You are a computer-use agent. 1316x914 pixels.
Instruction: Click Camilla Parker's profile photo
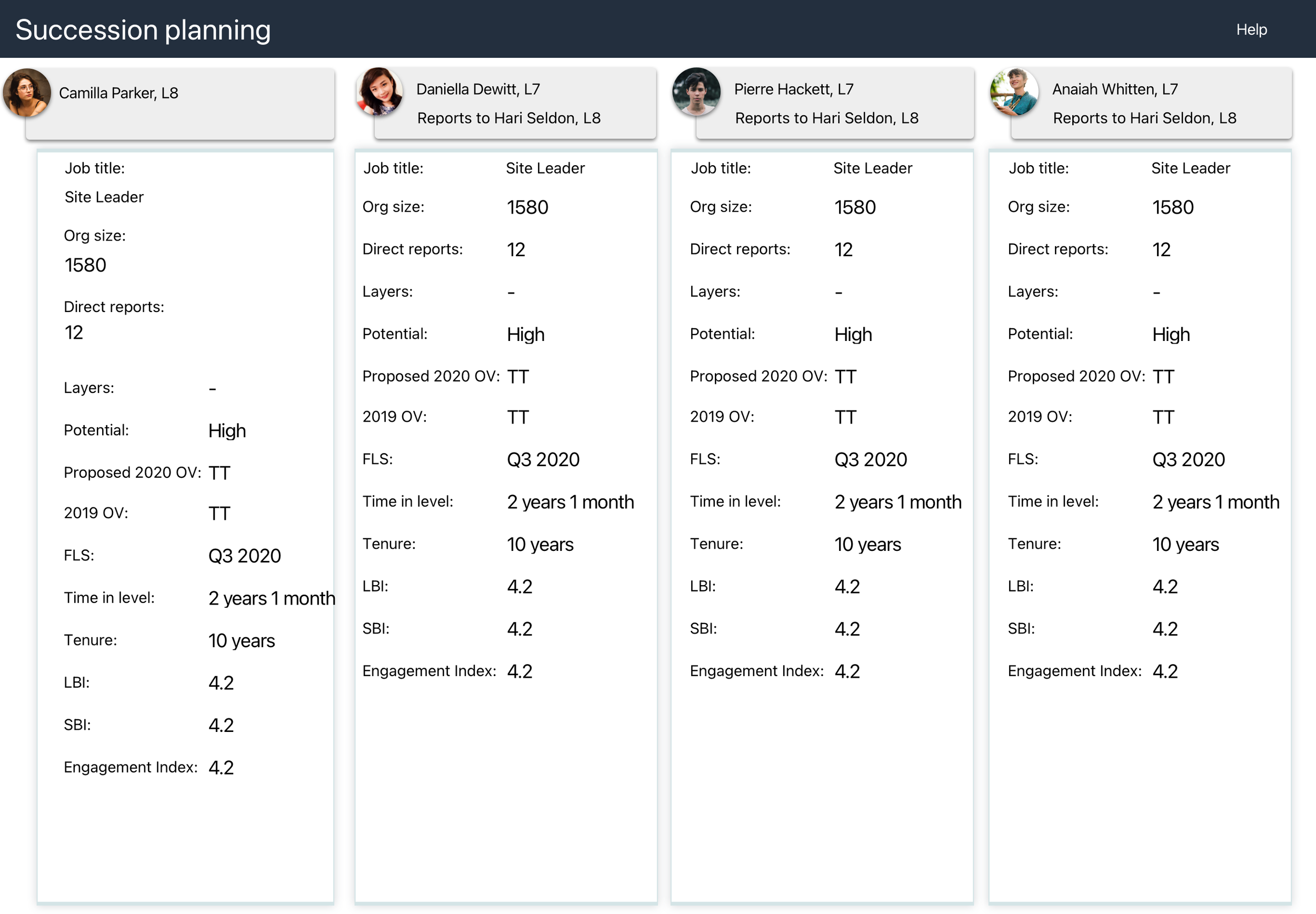coord(26,93)
